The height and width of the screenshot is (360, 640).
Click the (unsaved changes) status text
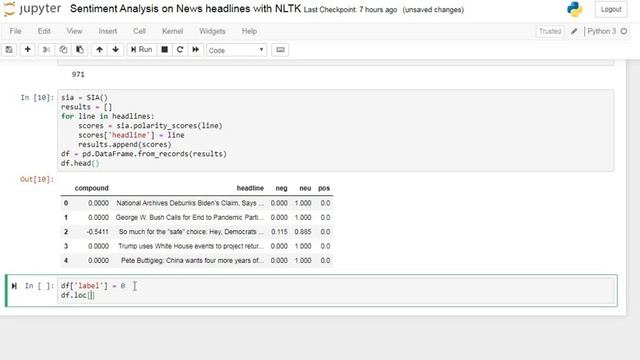tap(433, 10)
